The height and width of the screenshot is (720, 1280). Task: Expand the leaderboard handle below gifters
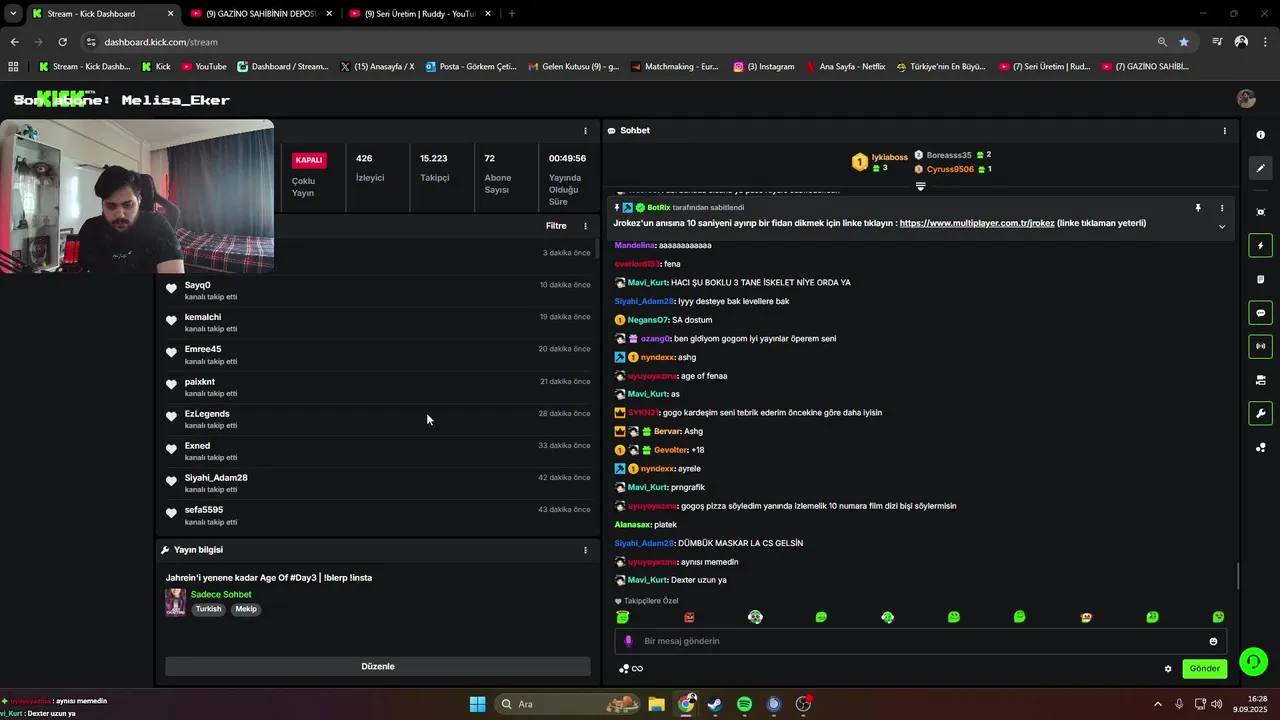click(920, 186)
